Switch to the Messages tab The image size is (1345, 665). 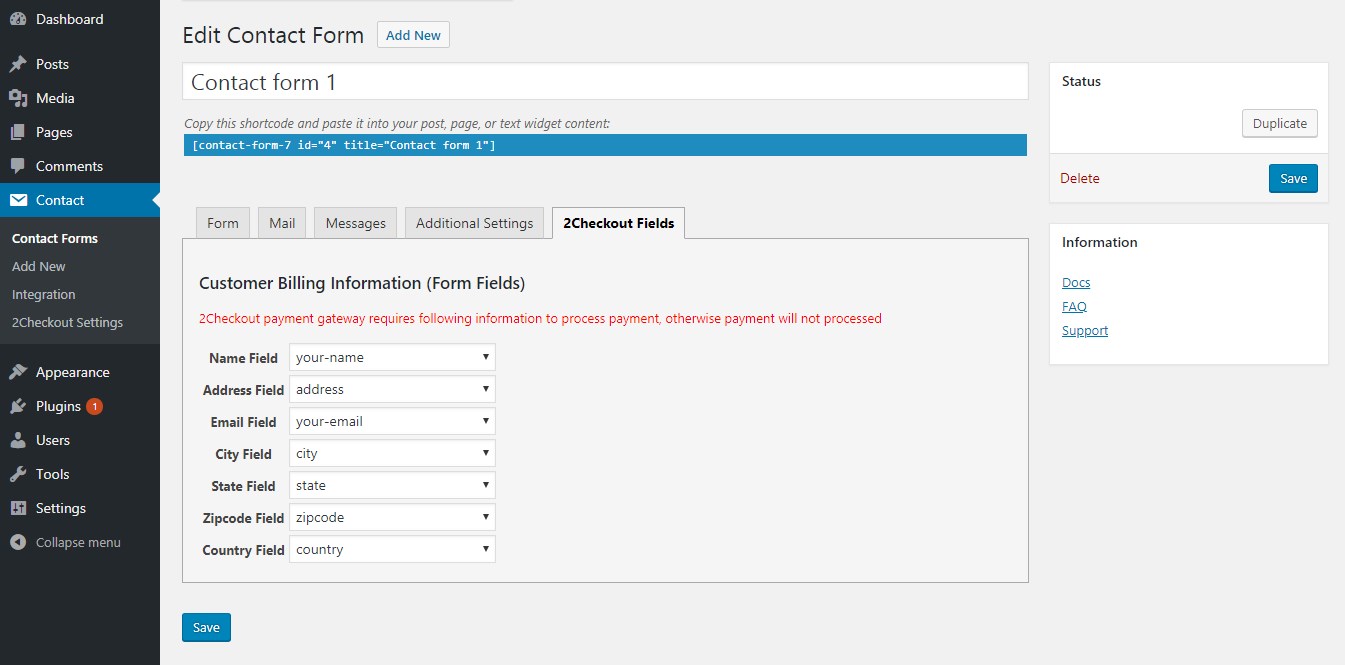tap(356, 223)
